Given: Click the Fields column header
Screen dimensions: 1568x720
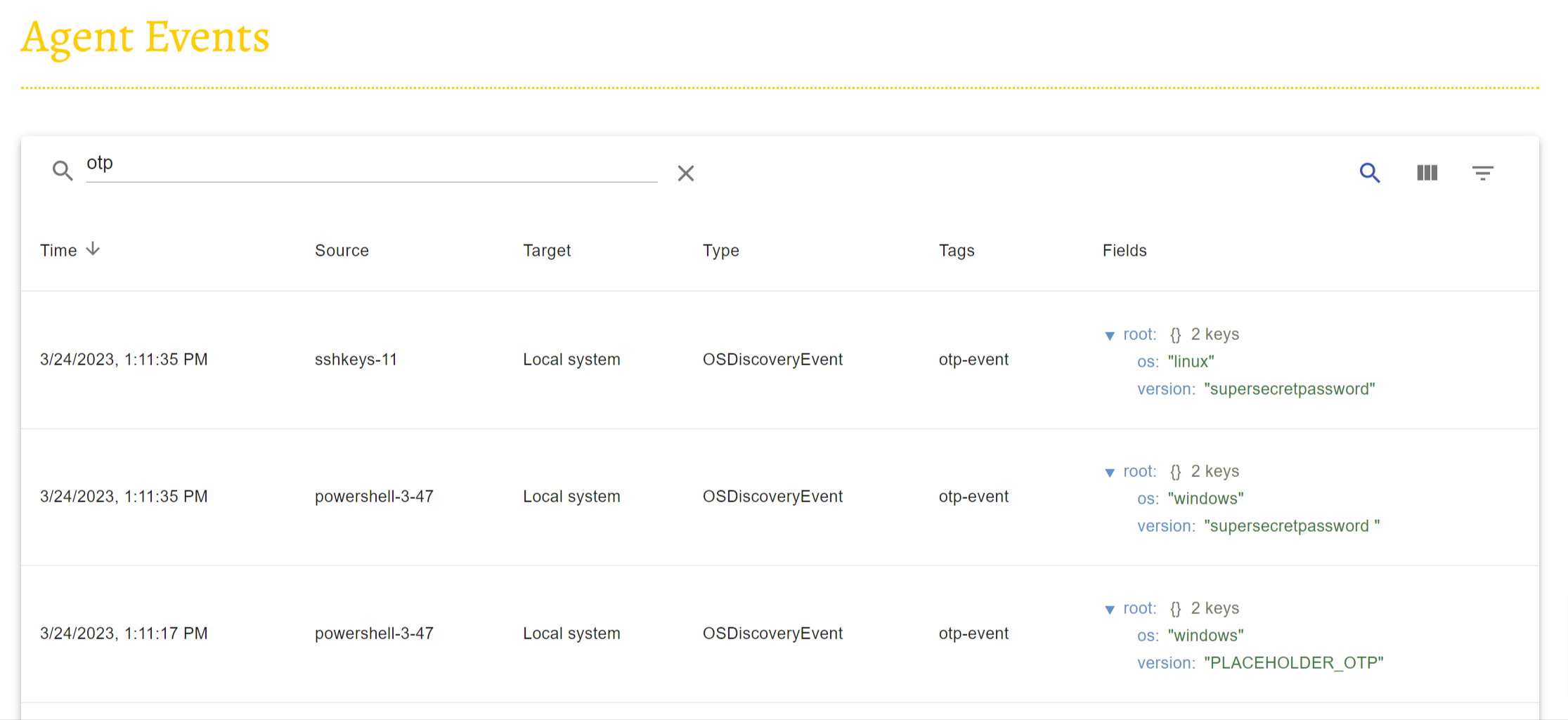Looking at the screenshot, I should (1125, 251).
